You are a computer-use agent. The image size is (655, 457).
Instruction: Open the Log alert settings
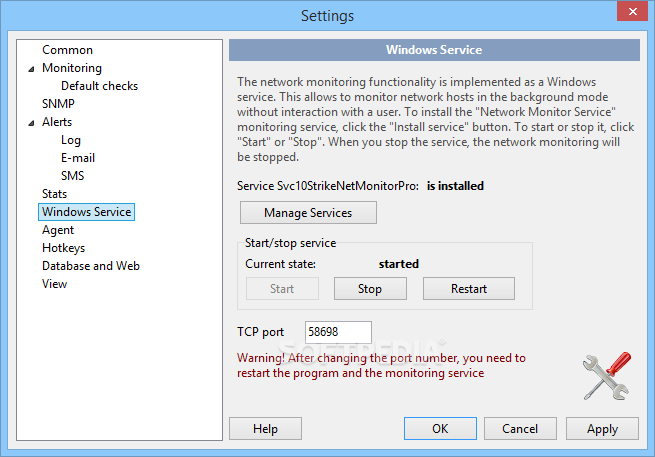tap(71, 140)
